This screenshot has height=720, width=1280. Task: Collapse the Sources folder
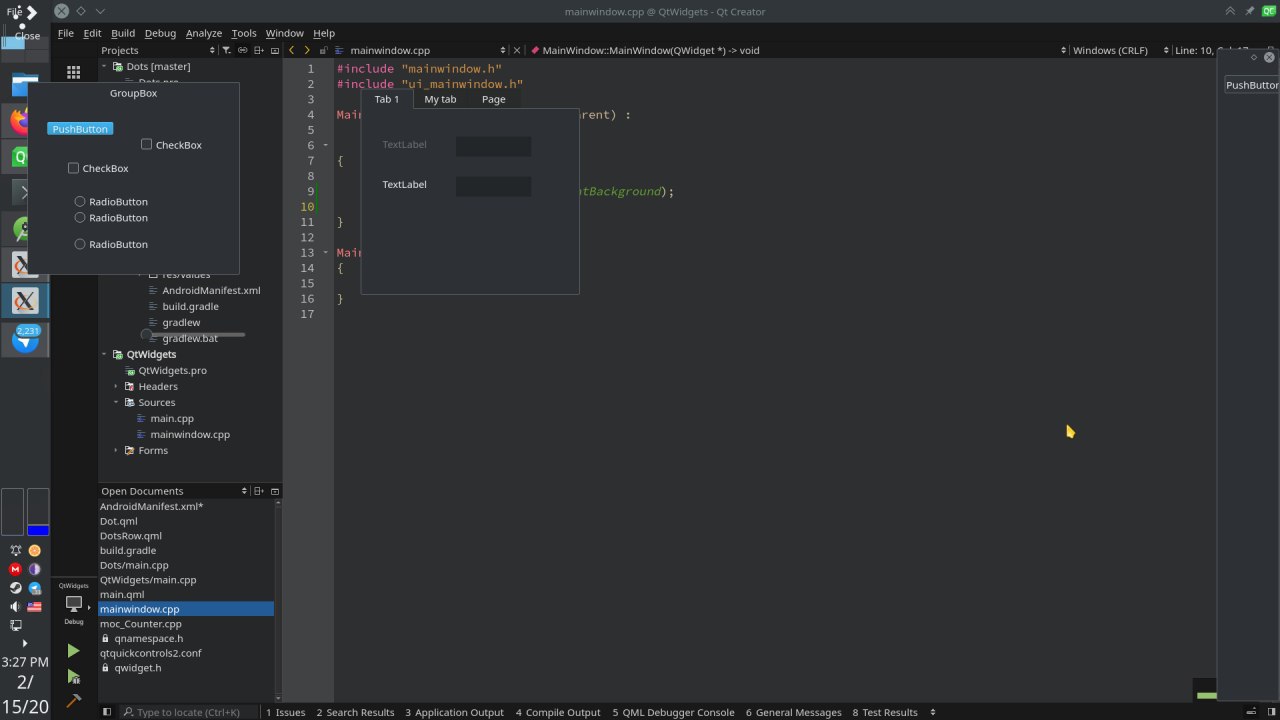coord(116,402)
